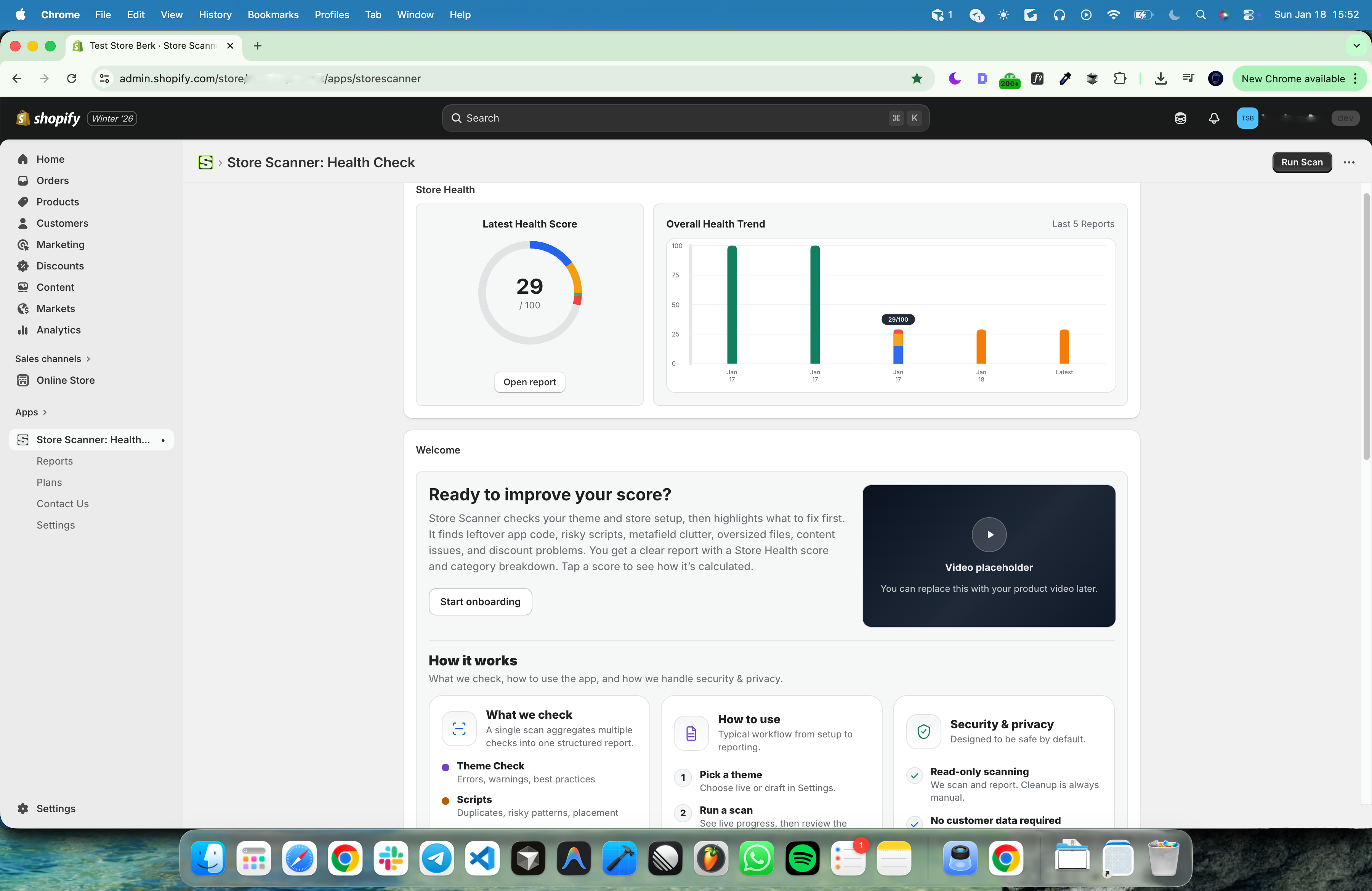Open the Discounts badge icon

point(23,266)
